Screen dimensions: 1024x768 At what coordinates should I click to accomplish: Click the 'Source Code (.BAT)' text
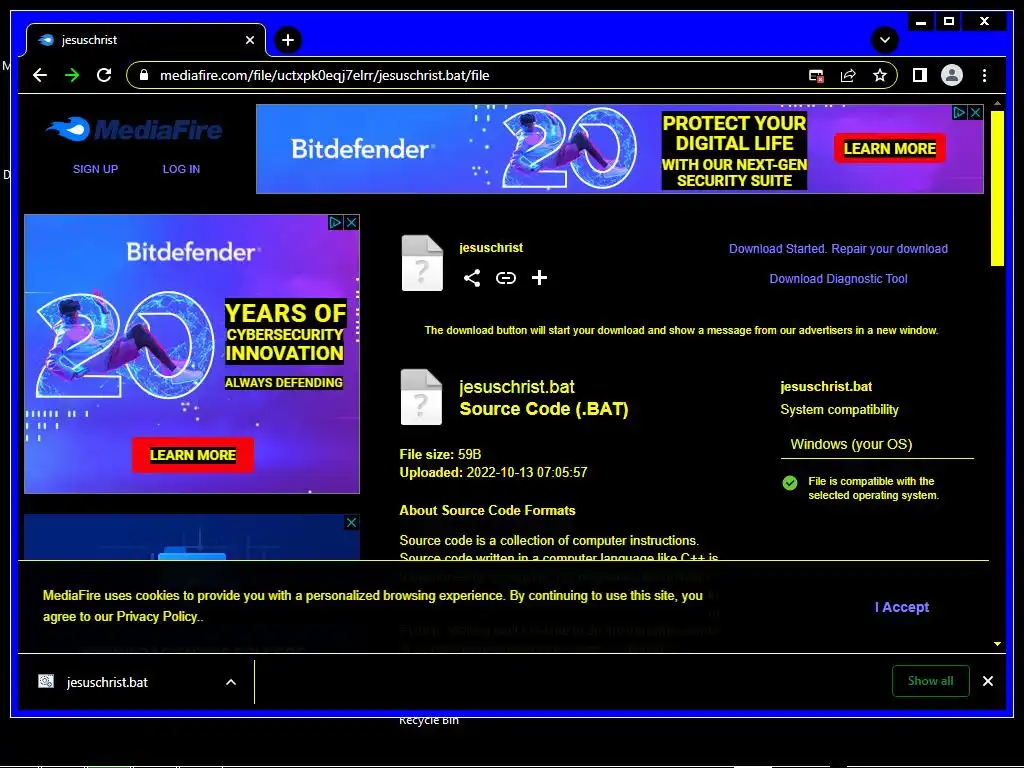[x=543, y=409]
